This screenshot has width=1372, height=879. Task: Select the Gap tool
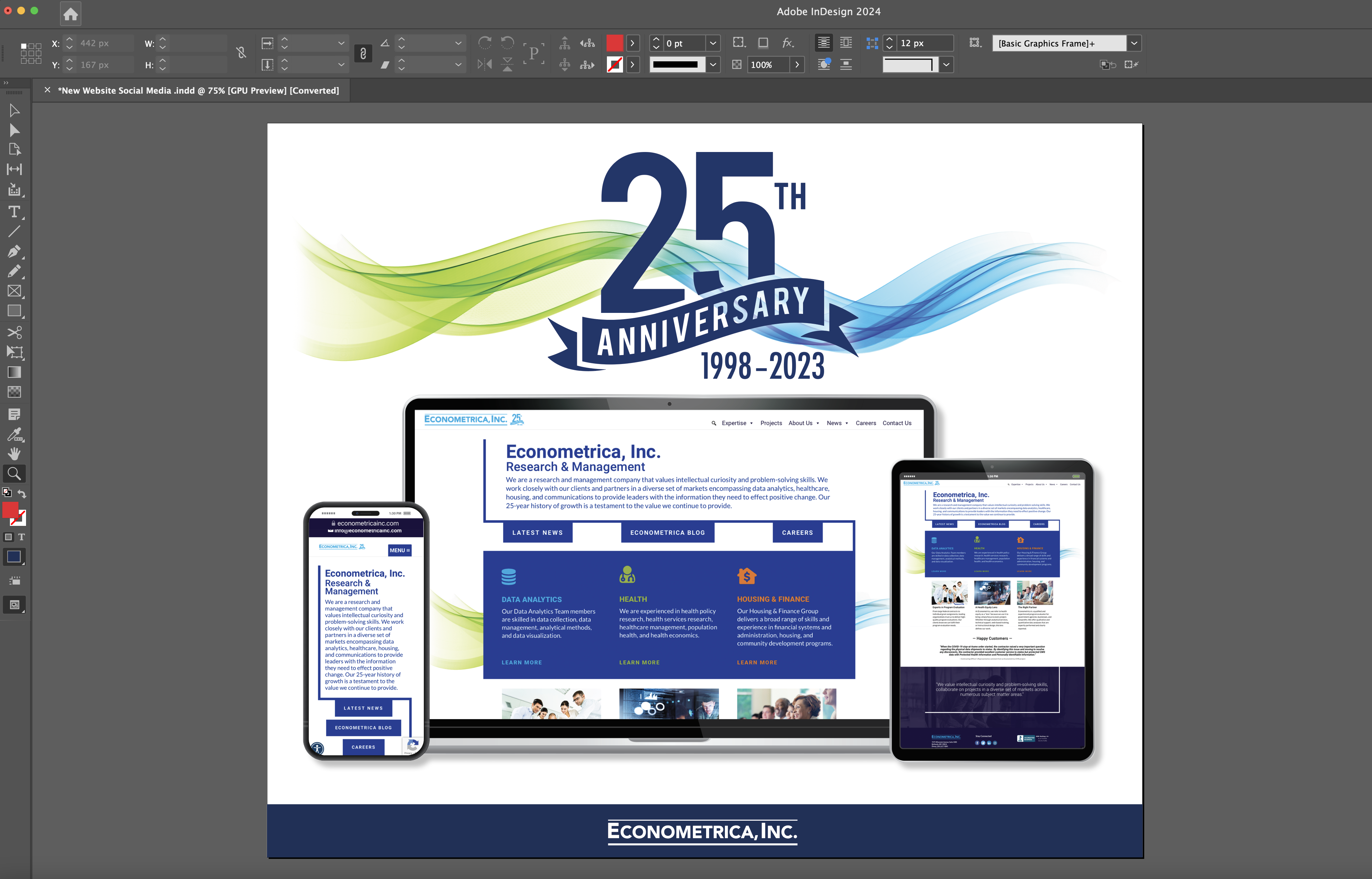pyautogui.click(x=14, y=169)
